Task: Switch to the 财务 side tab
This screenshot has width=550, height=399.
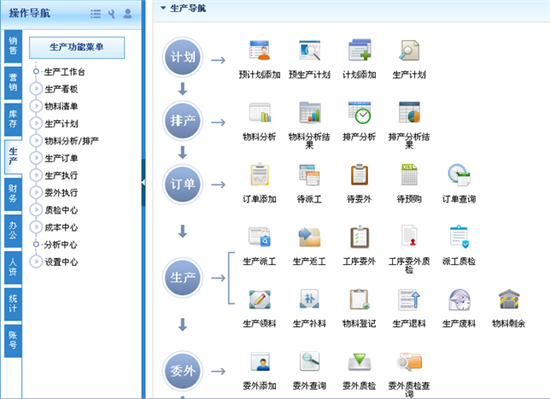Action: 13,194
